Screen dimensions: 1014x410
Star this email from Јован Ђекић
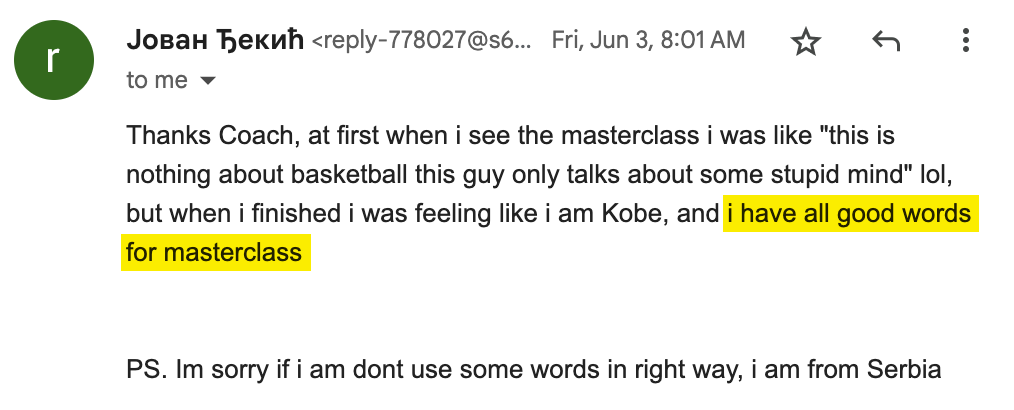click(805, 41)
